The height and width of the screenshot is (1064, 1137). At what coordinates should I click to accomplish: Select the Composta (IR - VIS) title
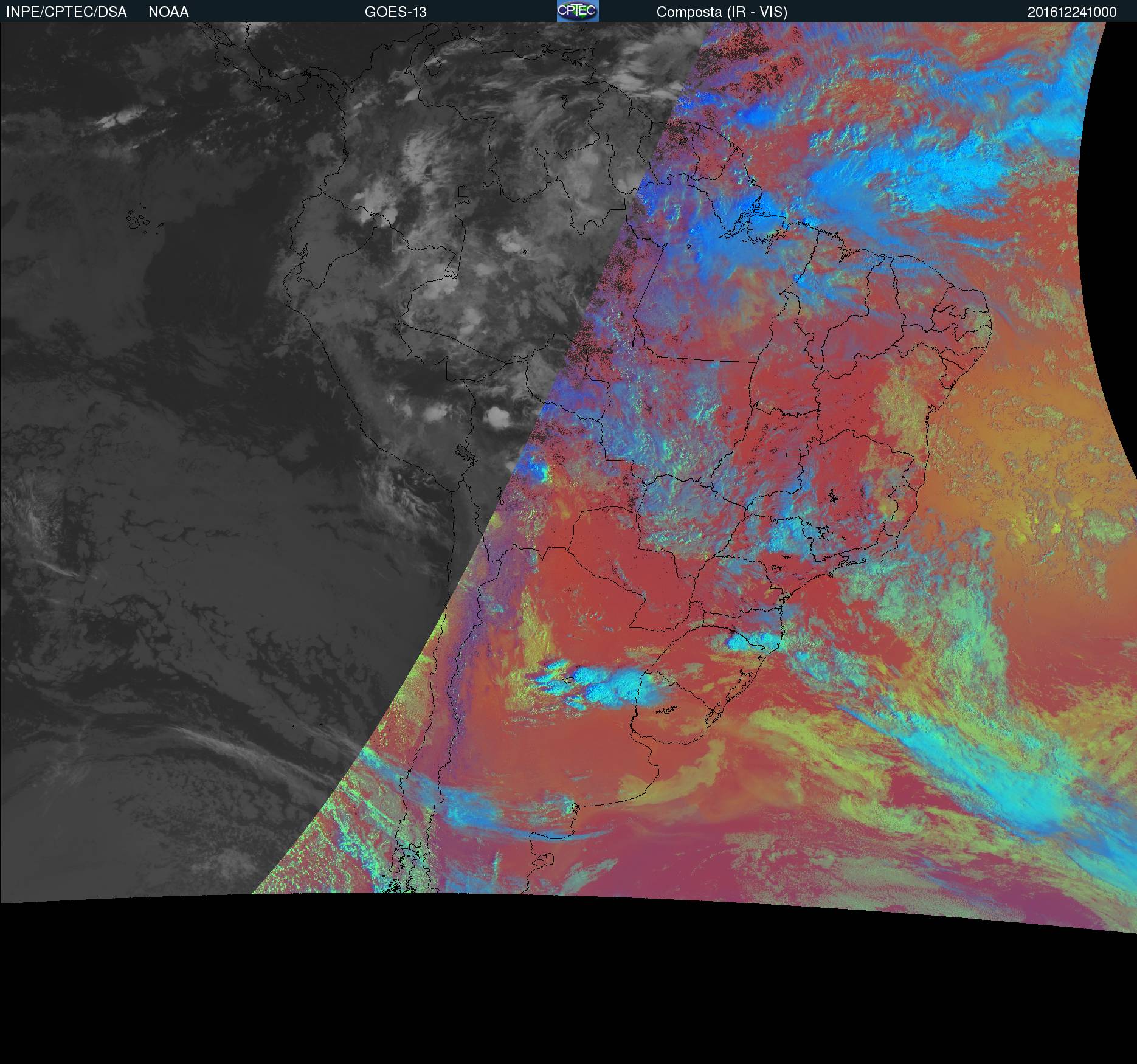pos(722,12)
